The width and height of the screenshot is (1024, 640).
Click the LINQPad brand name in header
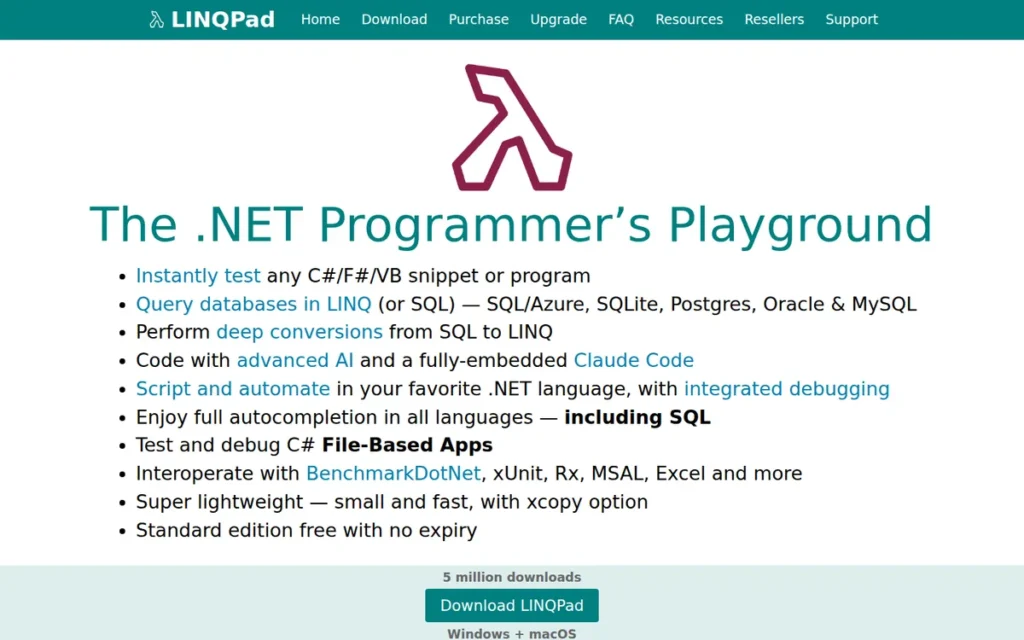(223, 20)
